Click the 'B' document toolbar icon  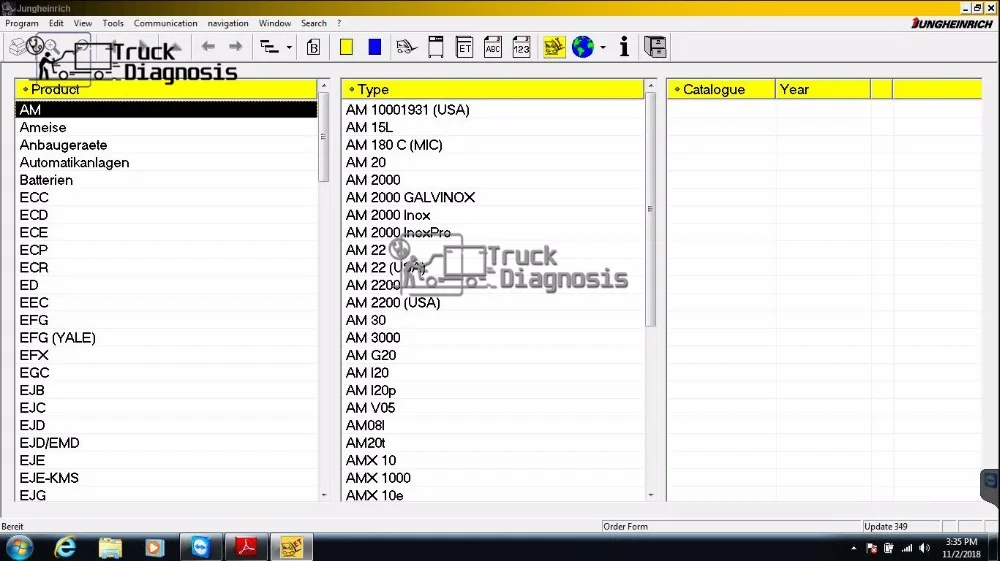[x=313, y=47]
